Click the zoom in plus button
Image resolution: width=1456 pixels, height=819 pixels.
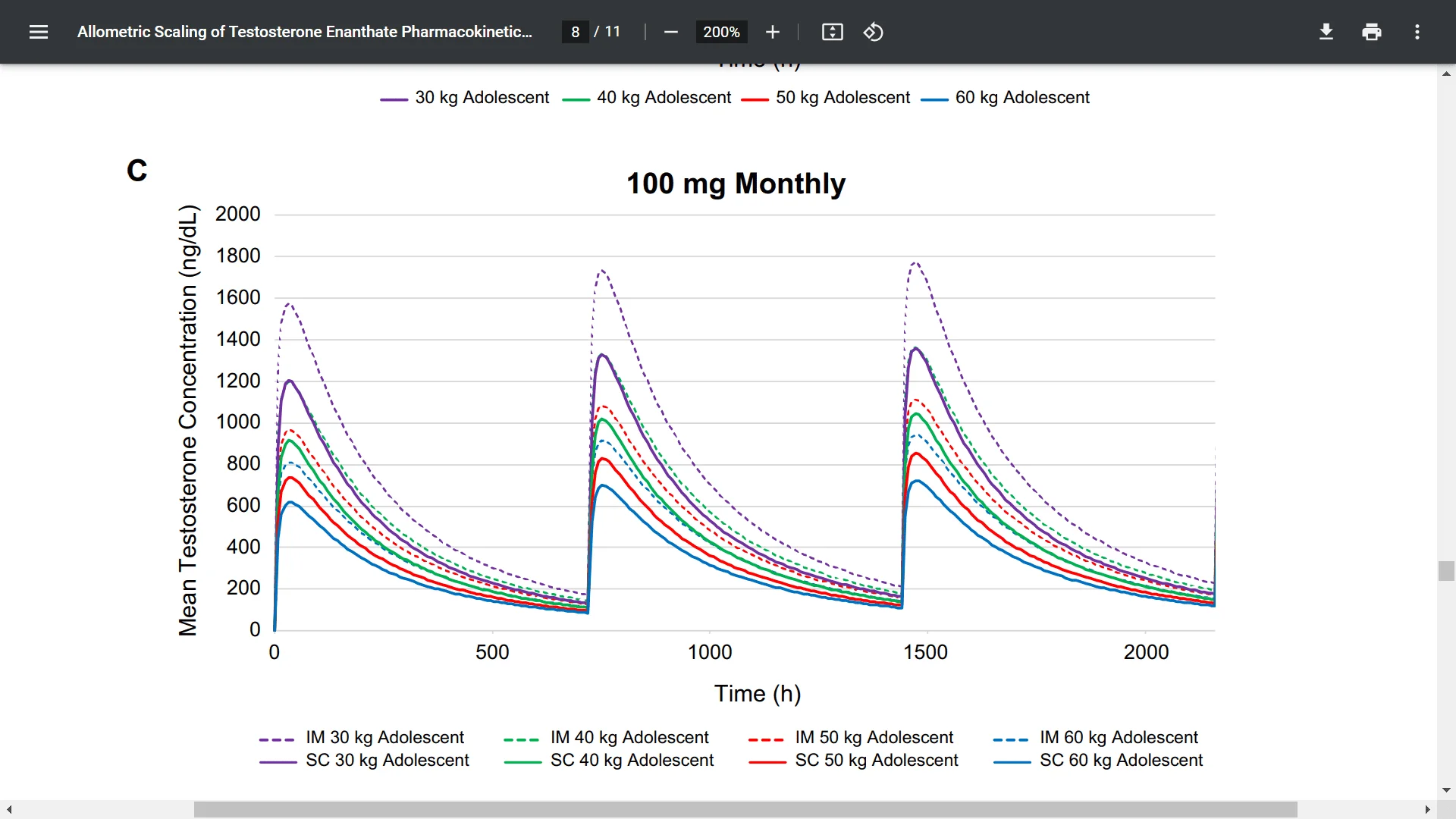click(x=772, y=32)
